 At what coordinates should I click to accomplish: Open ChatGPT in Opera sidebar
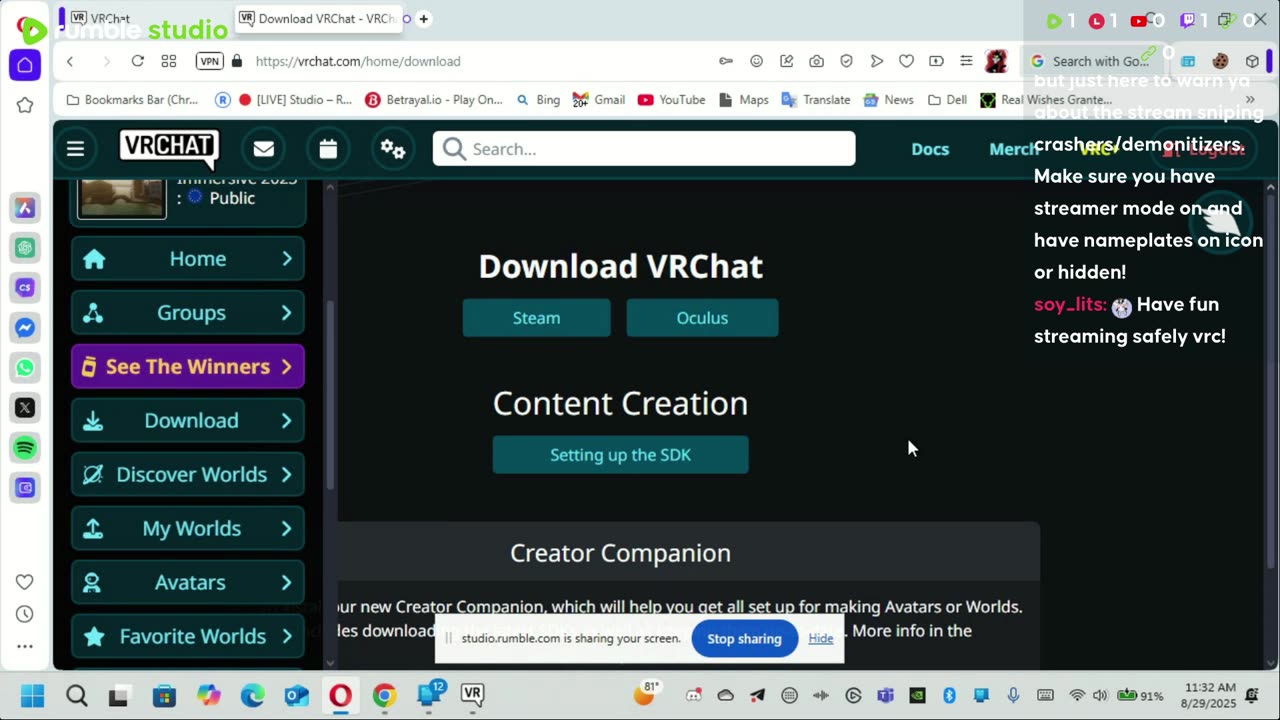tap(25, 248)
